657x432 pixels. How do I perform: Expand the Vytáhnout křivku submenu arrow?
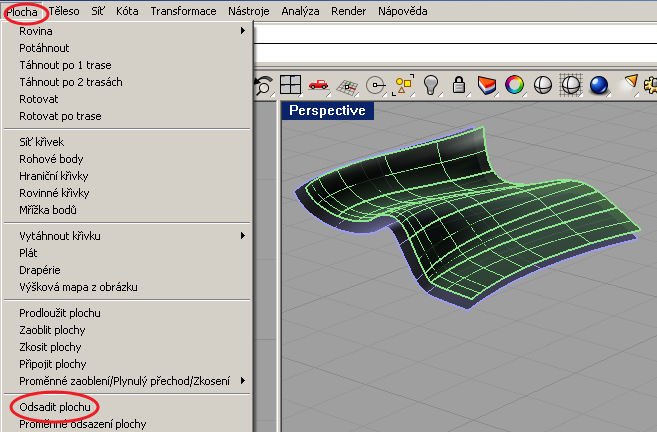[243, 235]
